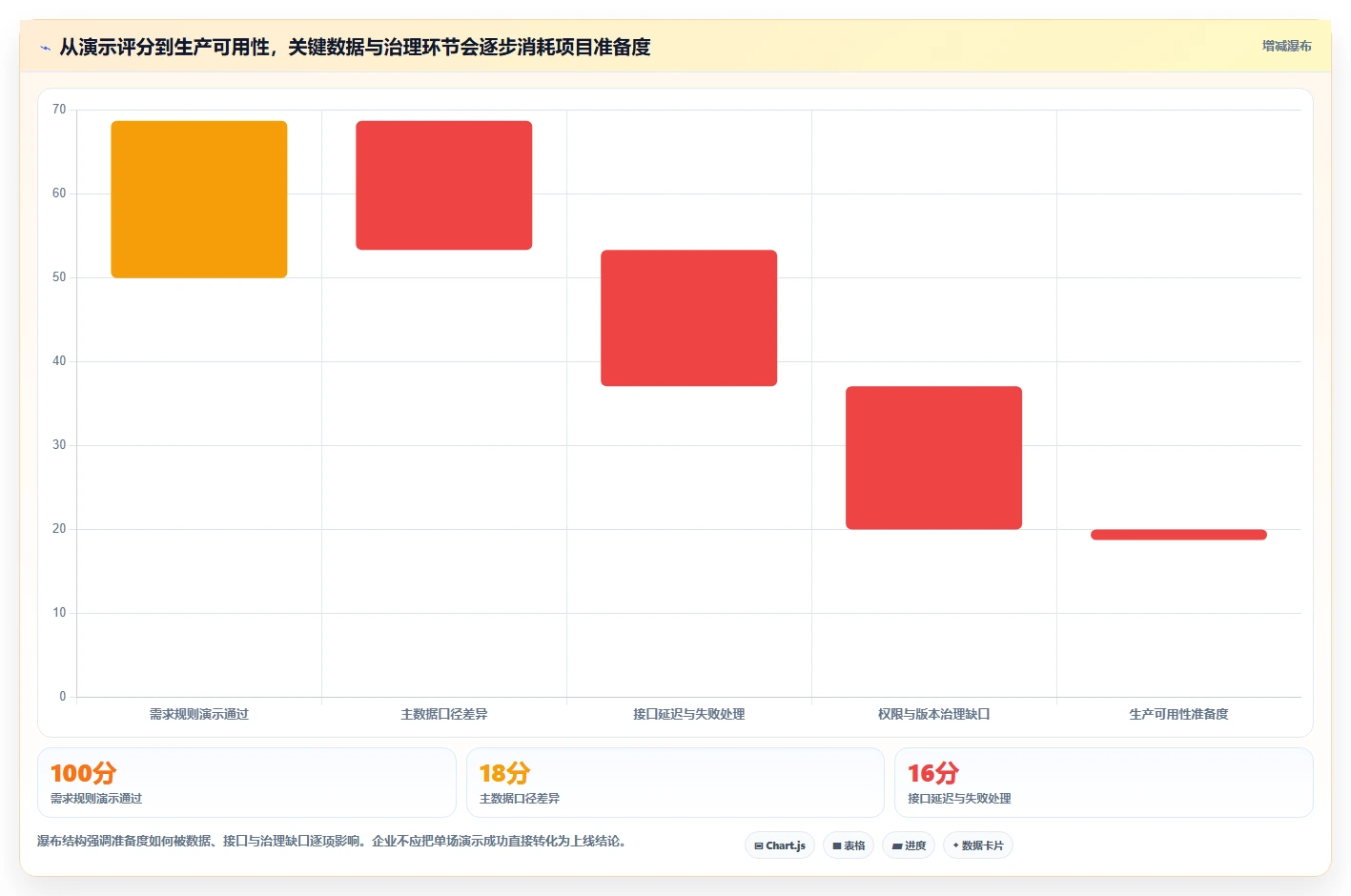The height and width of the screenshot is (896, 1351).
Task: Click the red 接口延迟与失败处理 bar
Action: (689, 318)
